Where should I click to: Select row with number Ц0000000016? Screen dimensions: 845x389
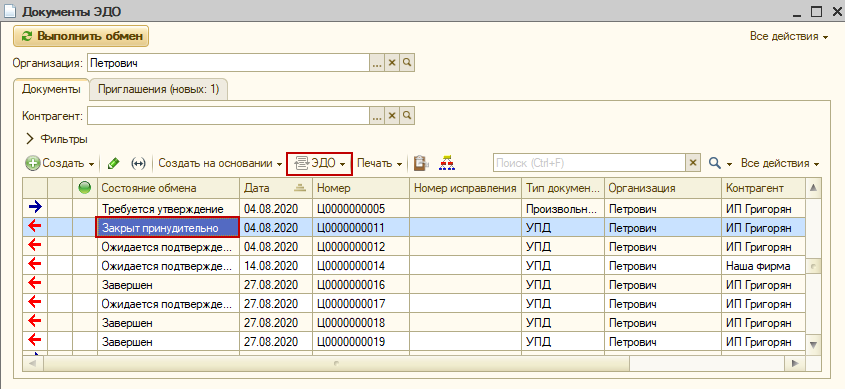414,284
